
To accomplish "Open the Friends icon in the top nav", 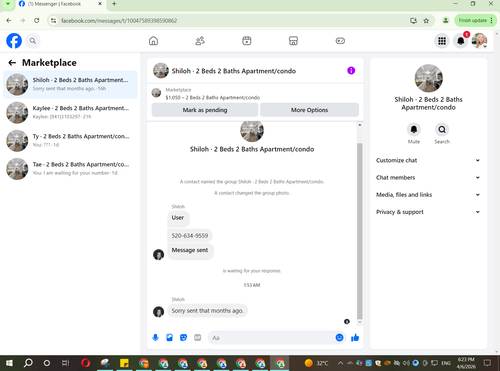I will coord(200,41).
